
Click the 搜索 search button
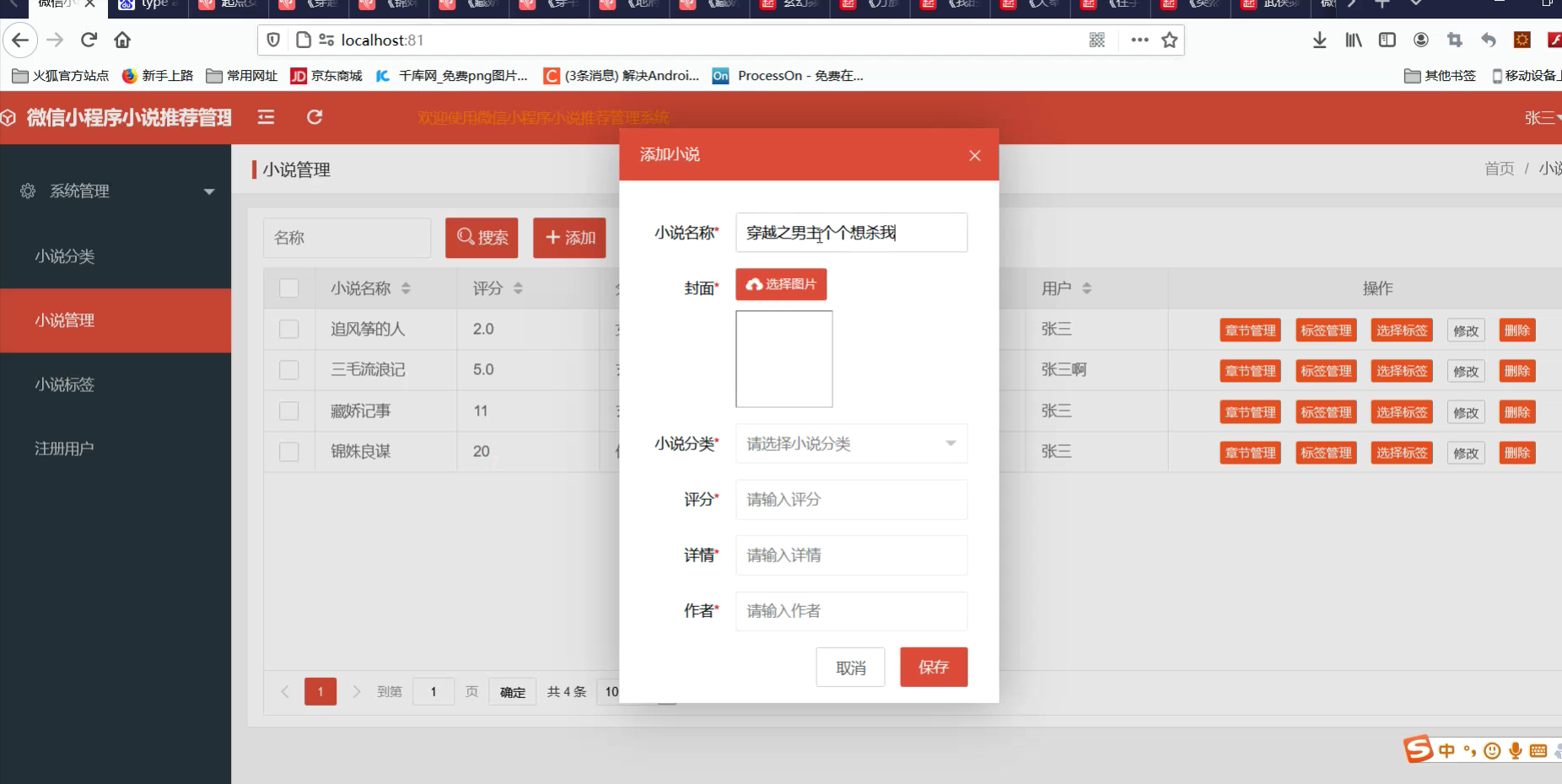coord(482,238)
